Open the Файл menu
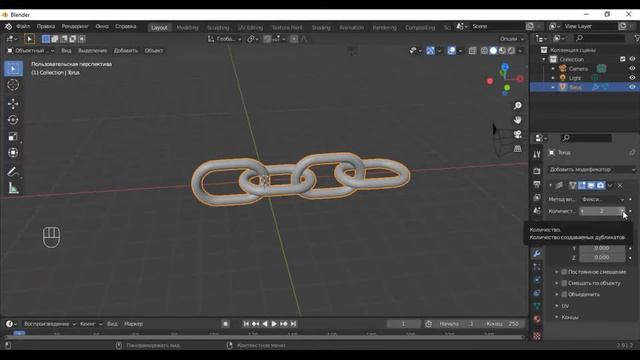 pos(23,26)
